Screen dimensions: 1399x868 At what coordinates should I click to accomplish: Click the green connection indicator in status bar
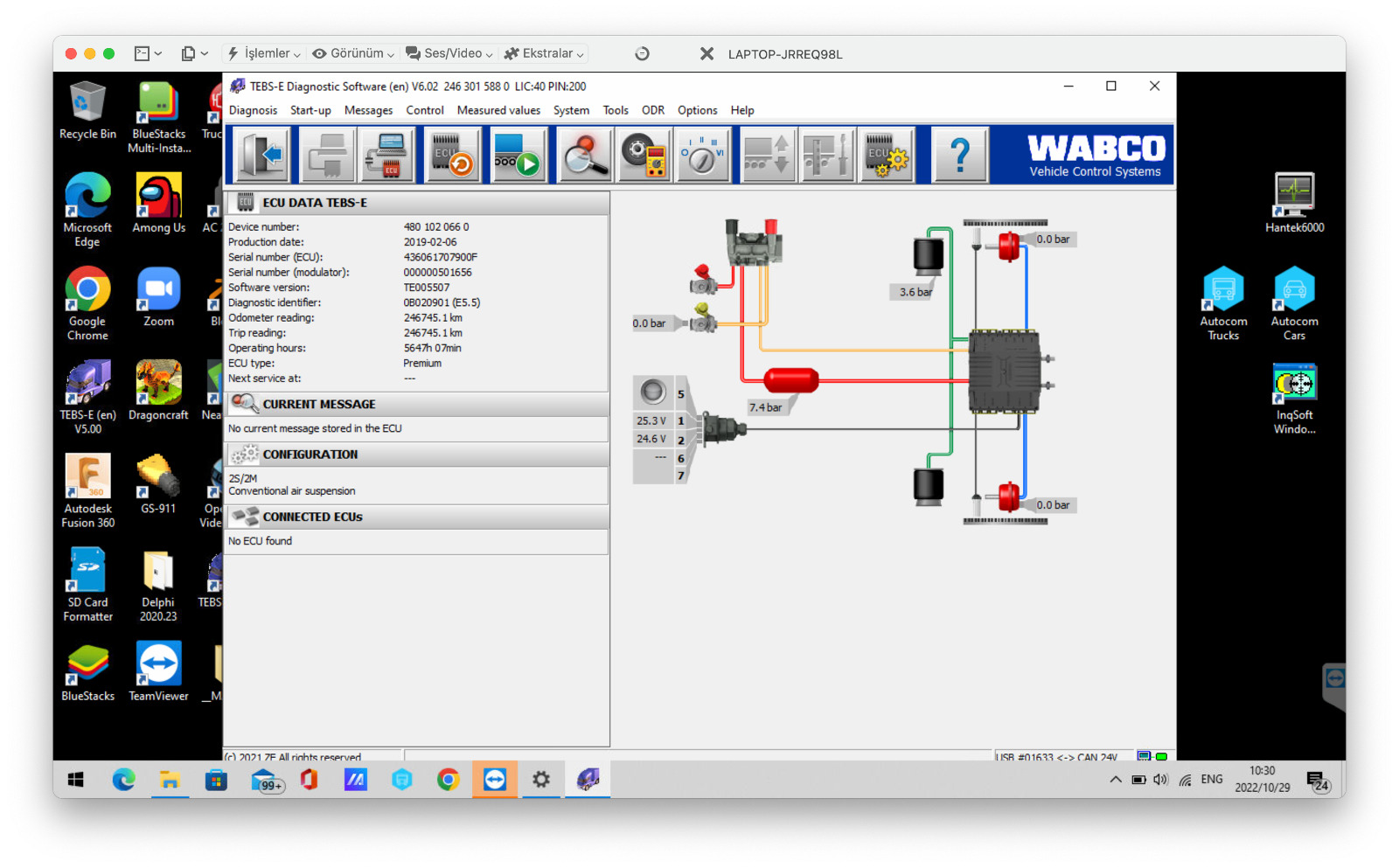tap(1161, 757)
